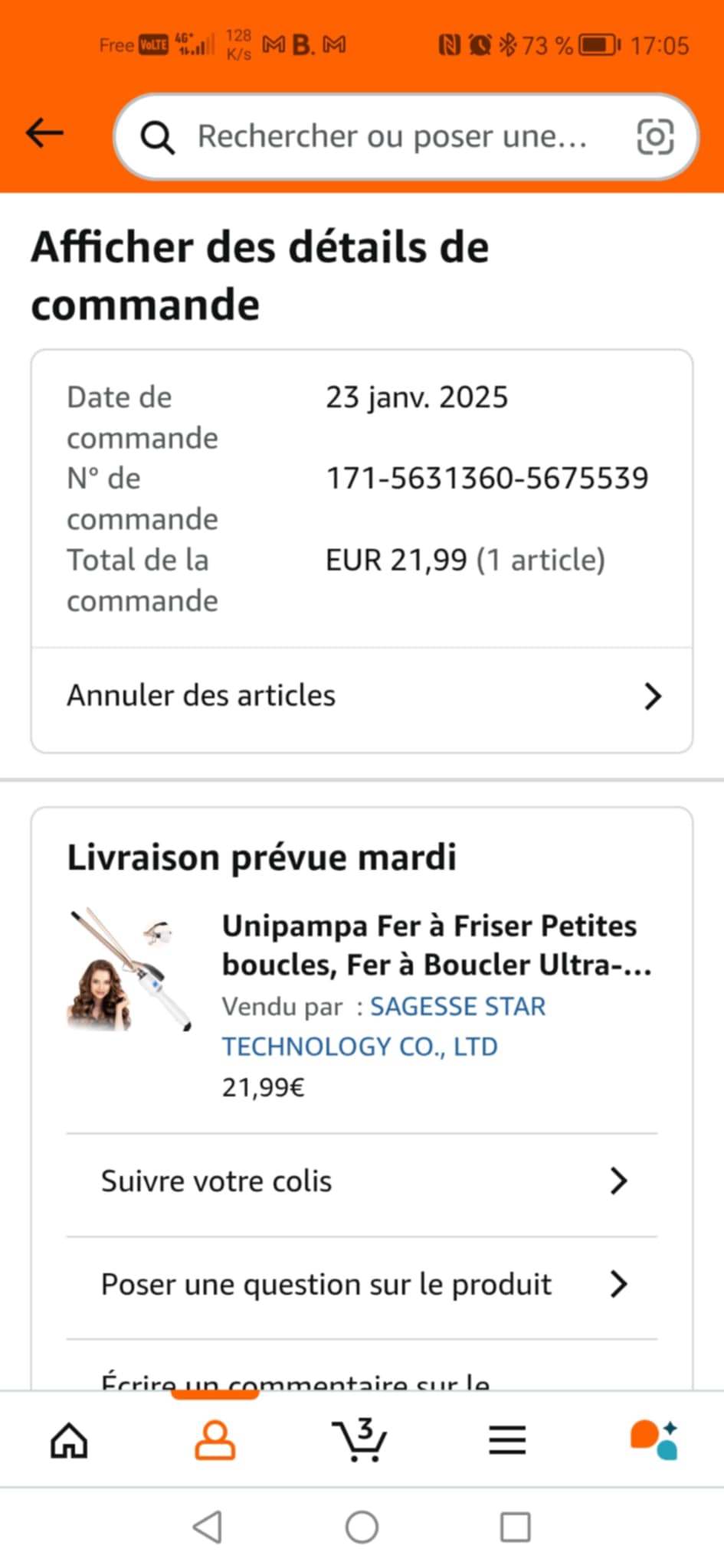724x1568 pixels.
Task: Tap the magnifying glass search icon
Action: click(x=157, y=138)
